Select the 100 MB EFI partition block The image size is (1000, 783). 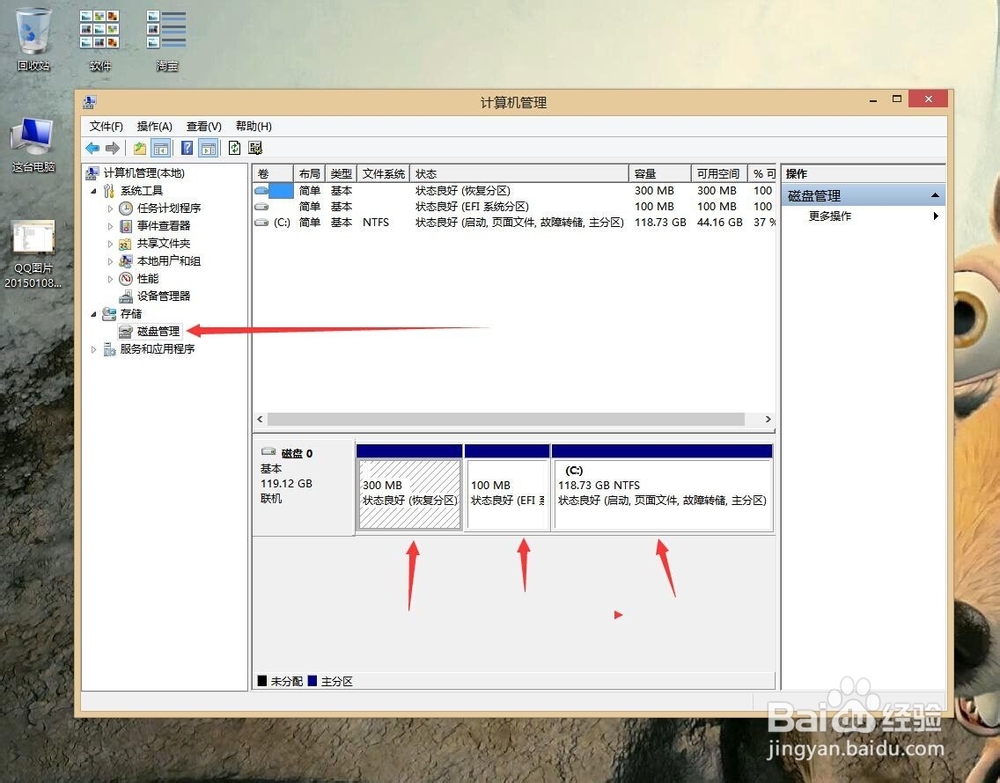coord(507,494)
